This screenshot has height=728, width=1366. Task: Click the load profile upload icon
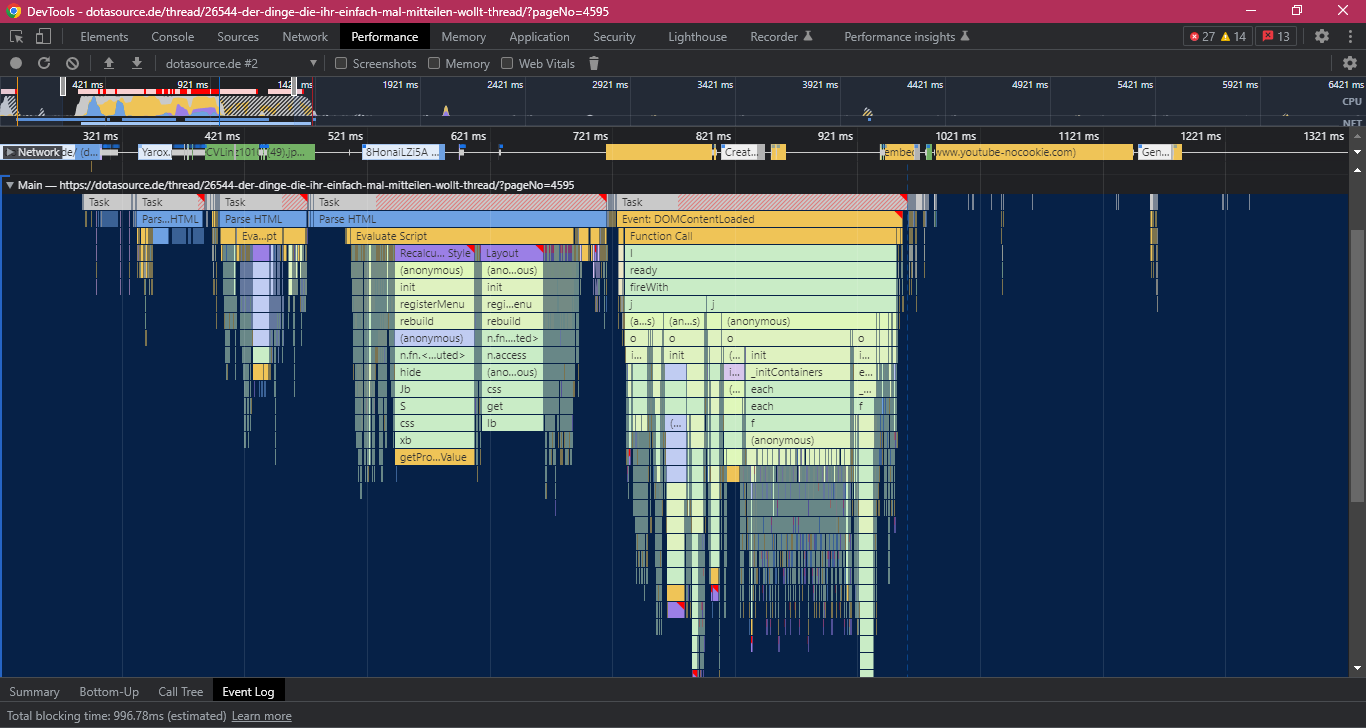pyautogui.click(x=109, y=63)
